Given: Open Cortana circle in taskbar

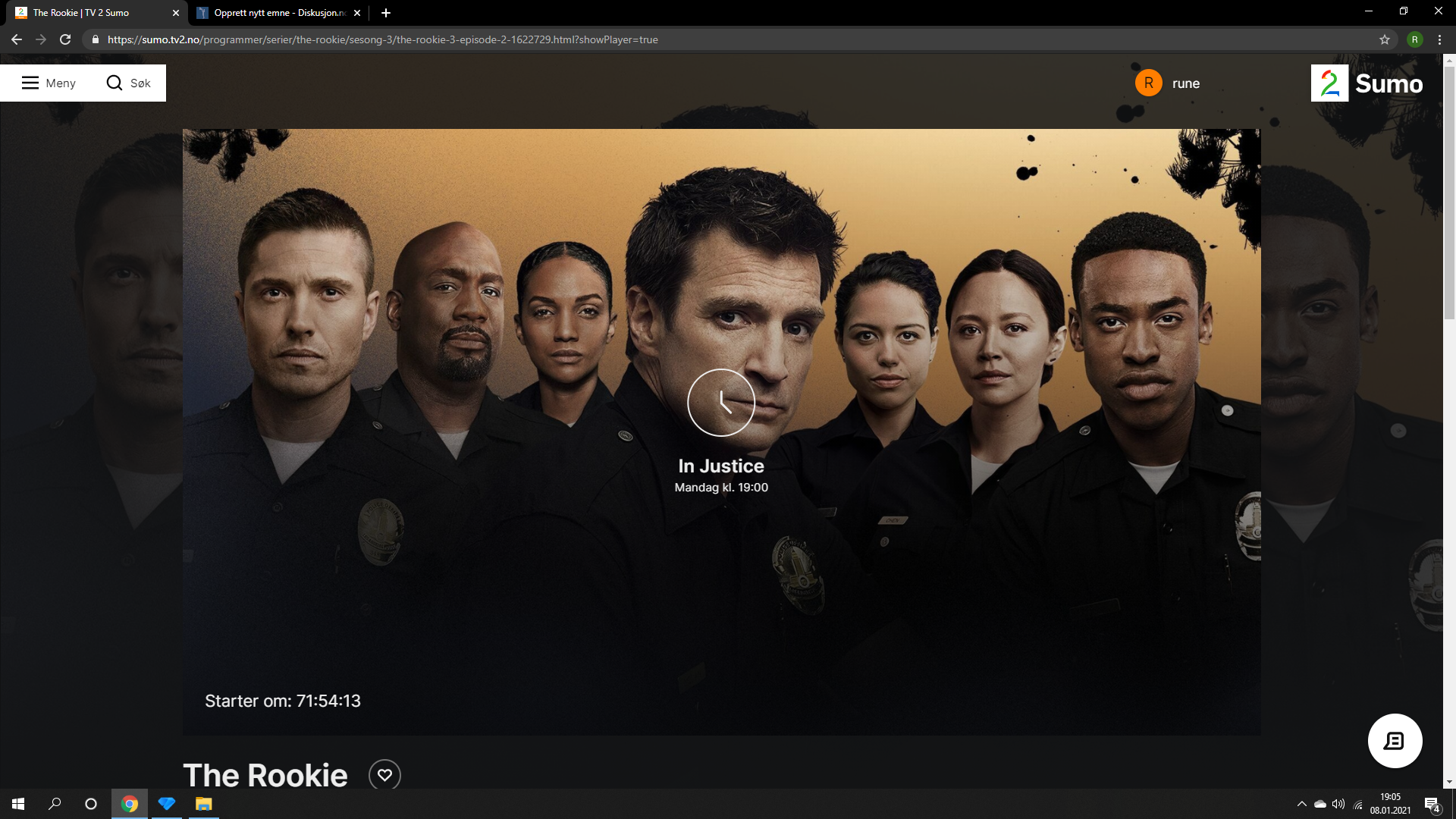Looking at the screenshot, I should 91,804.
